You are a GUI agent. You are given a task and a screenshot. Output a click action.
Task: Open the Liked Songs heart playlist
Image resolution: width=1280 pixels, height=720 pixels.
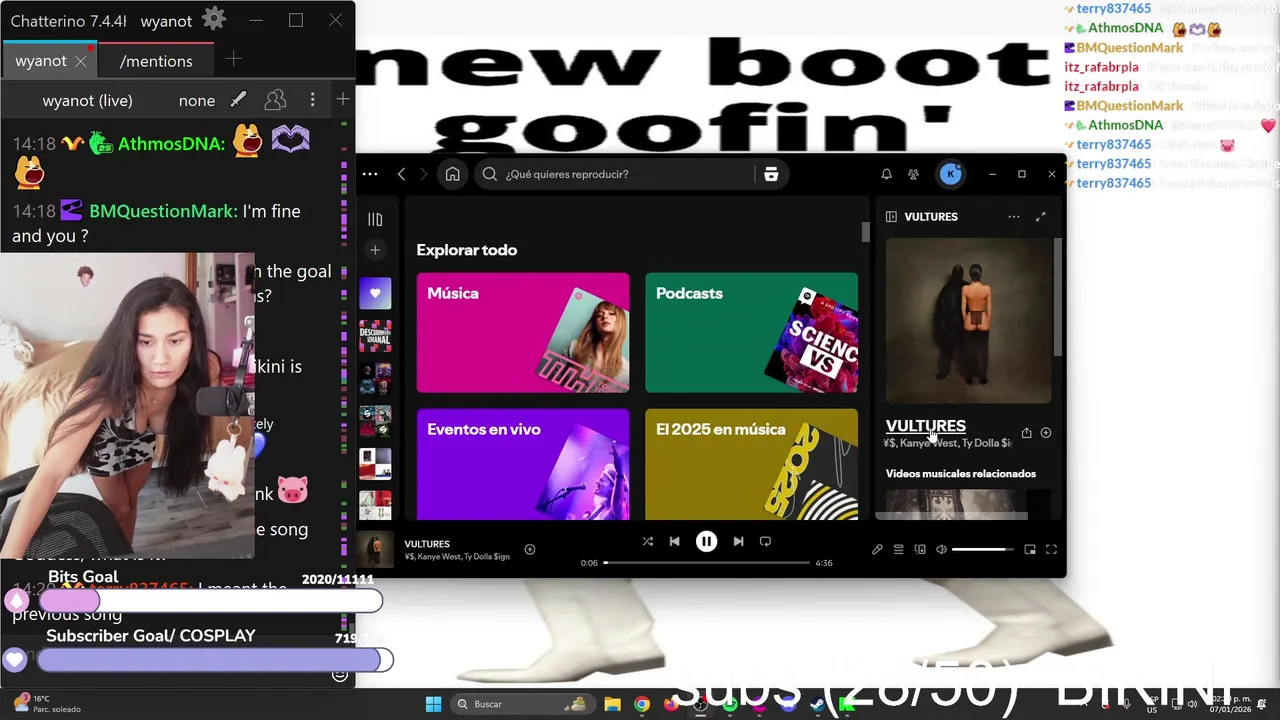[375, 293]
